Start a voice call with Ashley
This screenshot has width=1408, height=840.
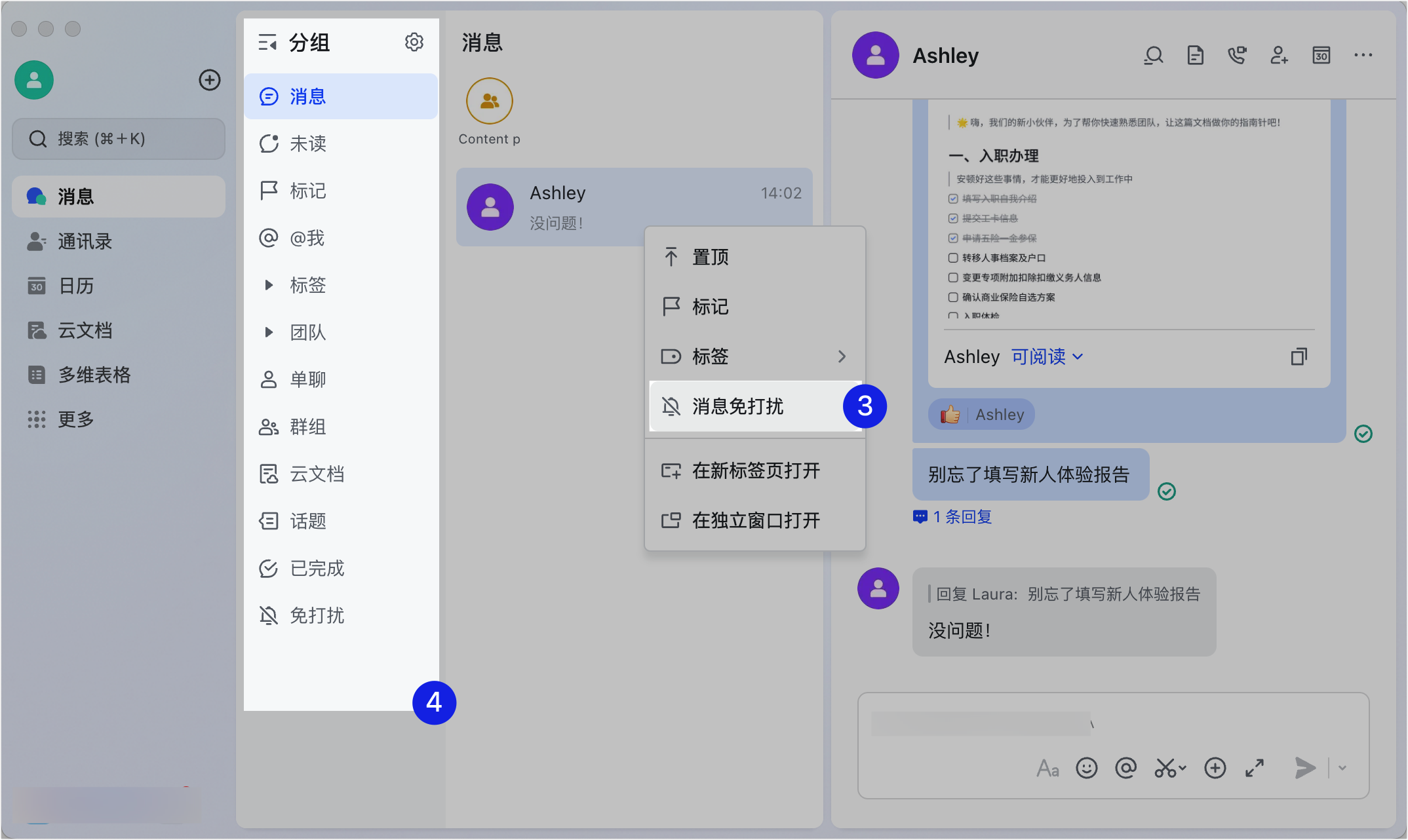[1236, 56]
